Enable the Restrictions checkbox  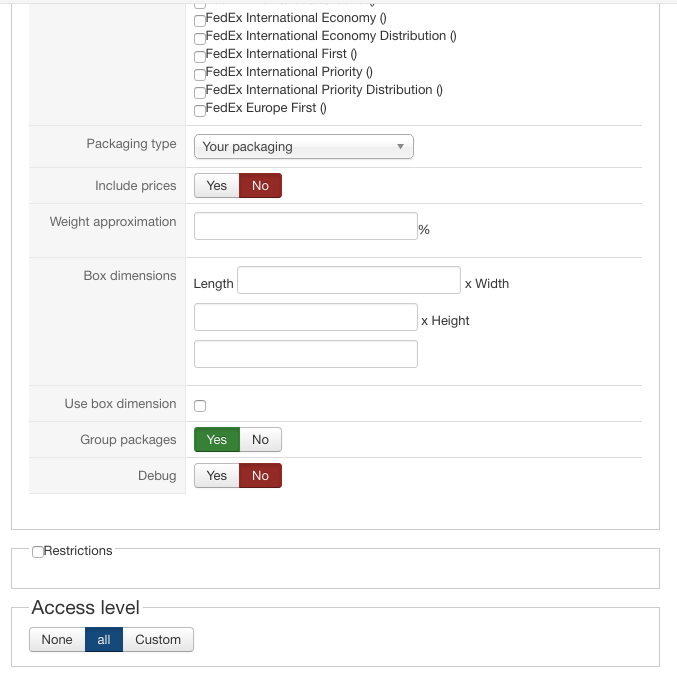tap(37, 552)
